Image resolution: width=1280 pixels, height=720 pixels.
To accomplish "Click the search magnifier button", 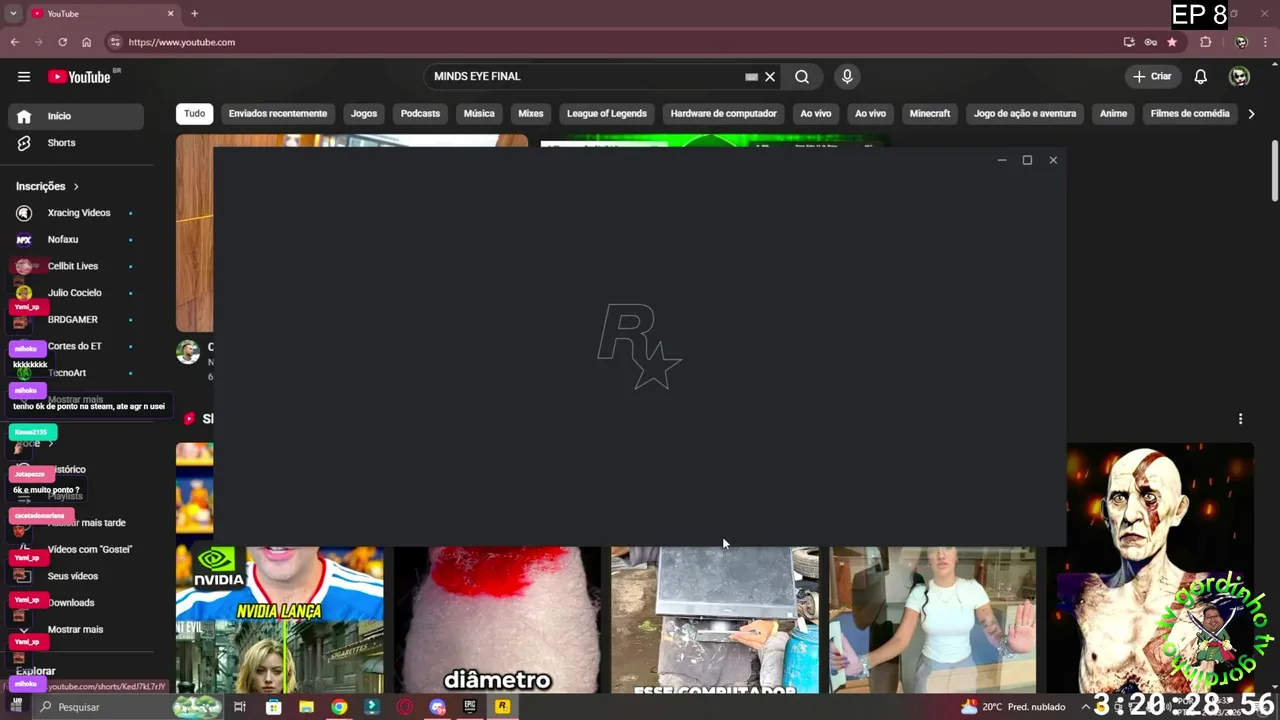I will coord(802,77).
